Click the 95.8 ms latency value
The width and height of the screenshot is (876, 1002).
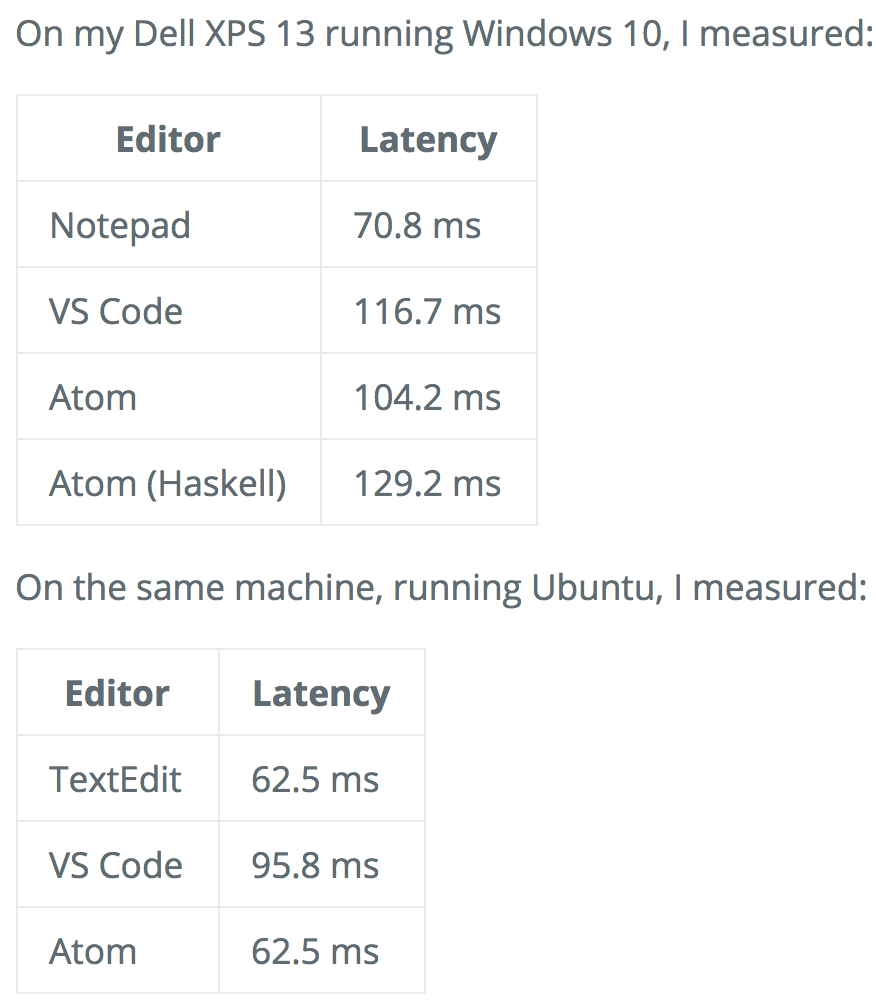click(x=315, y=865)
